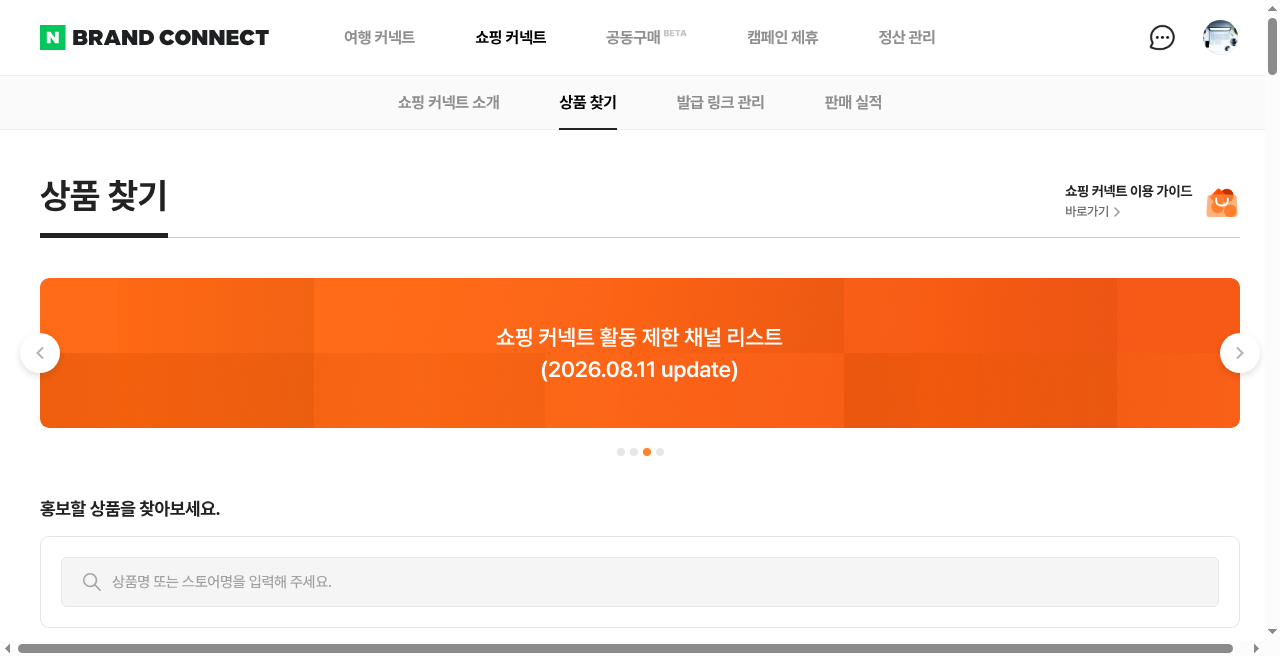Click scrollbar down arrow button

point(1272,632)
